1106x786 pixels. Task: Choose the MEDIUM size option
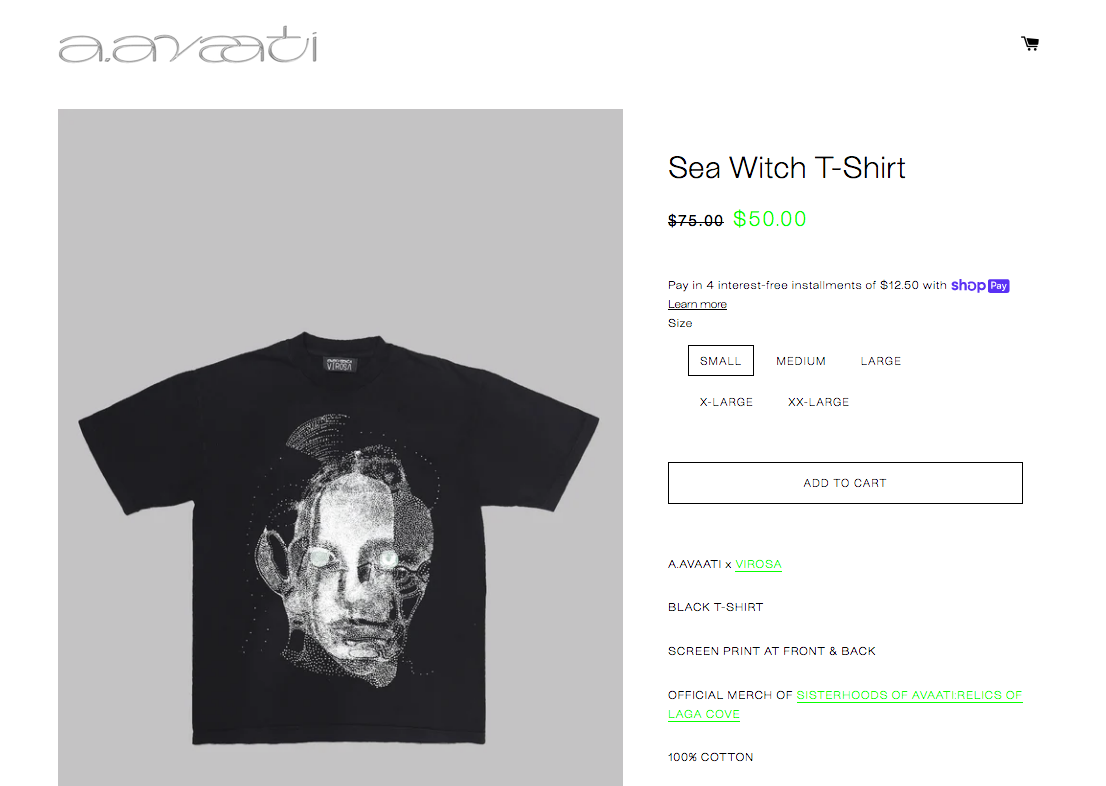[x=801, y=361]
